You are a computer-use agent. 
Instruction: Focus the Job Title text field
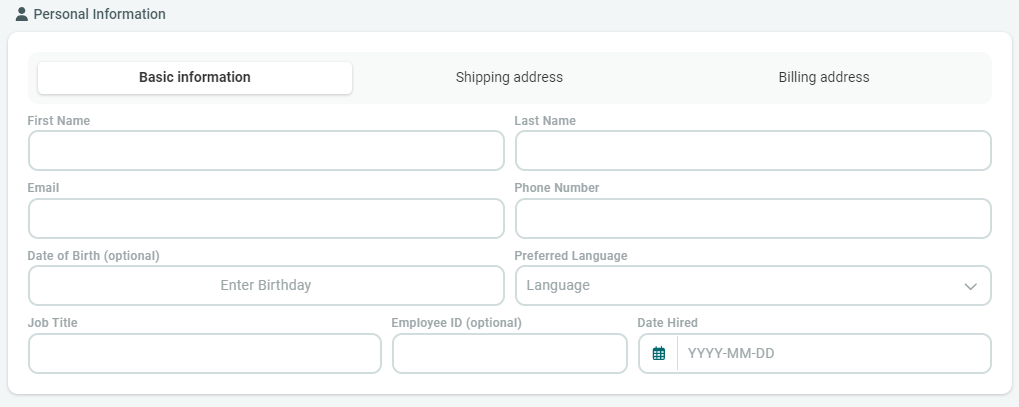(x=205, y=354)
